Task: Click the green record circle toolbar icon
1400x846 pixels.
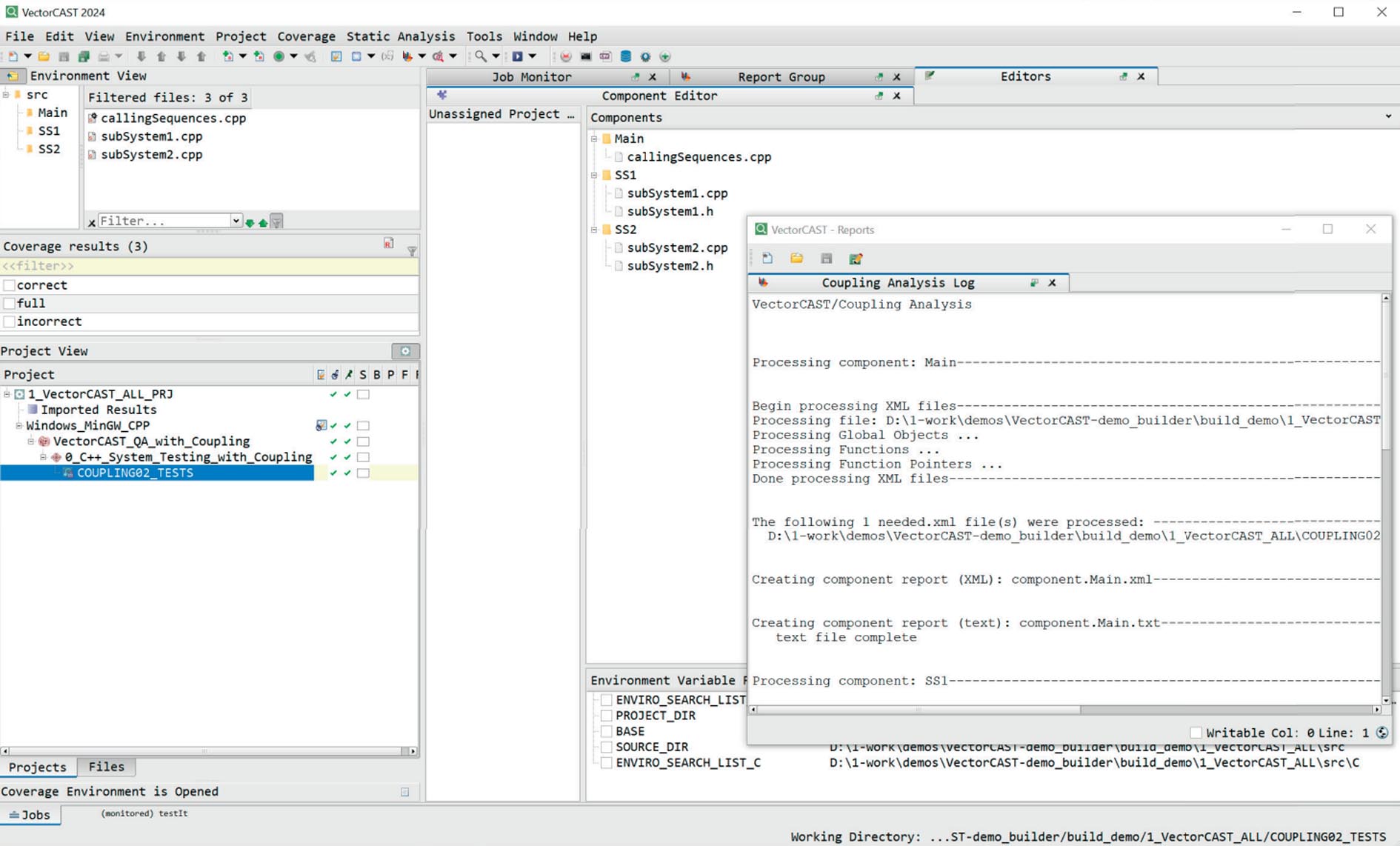Action: pos(279,56)
